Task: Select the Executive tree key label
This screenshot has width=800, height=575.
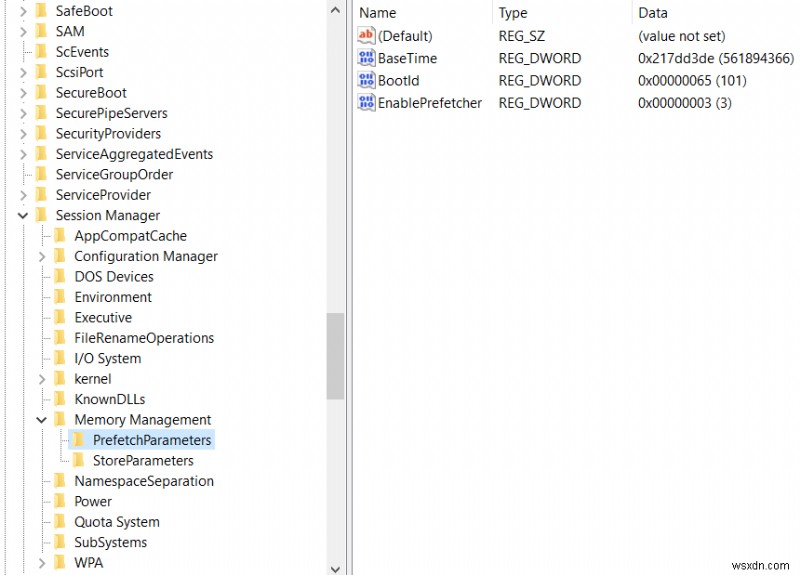Action: coord(103,317)
